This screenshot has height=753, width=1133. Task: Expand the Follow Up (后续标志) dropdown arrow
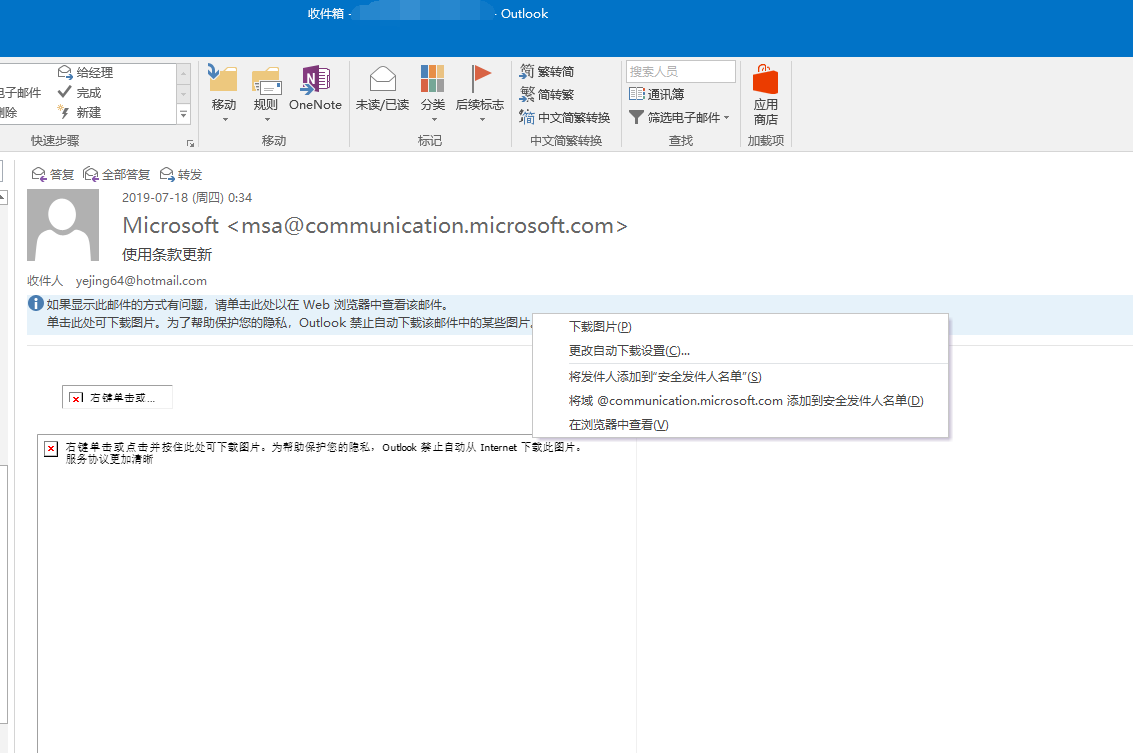482,120
